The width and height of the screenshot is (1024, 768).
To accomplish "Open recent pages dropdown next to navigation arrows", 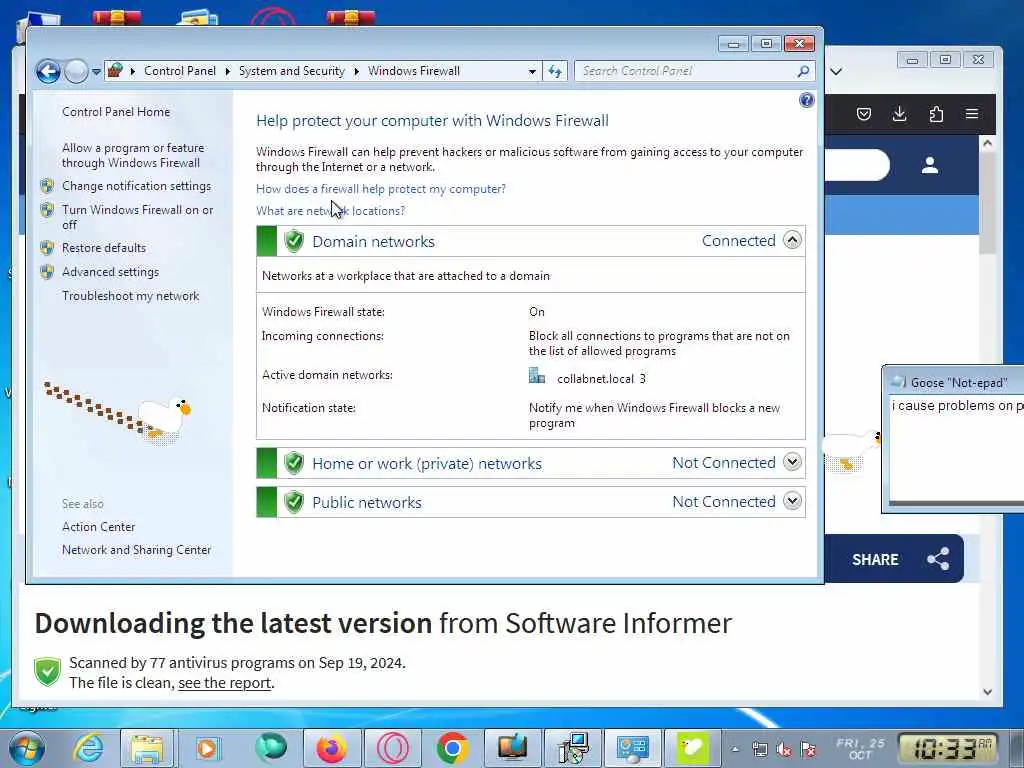I will pyautogui.click(x=96, y=72).
